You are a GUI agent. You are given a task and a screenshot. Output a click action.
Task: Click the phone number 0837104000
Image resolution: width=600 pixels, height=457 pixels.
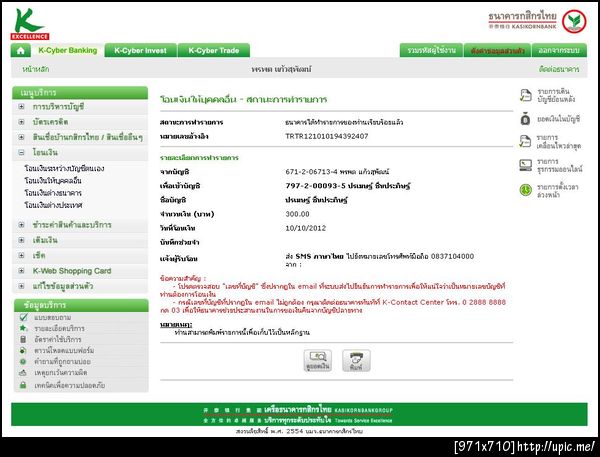point(452,256)
